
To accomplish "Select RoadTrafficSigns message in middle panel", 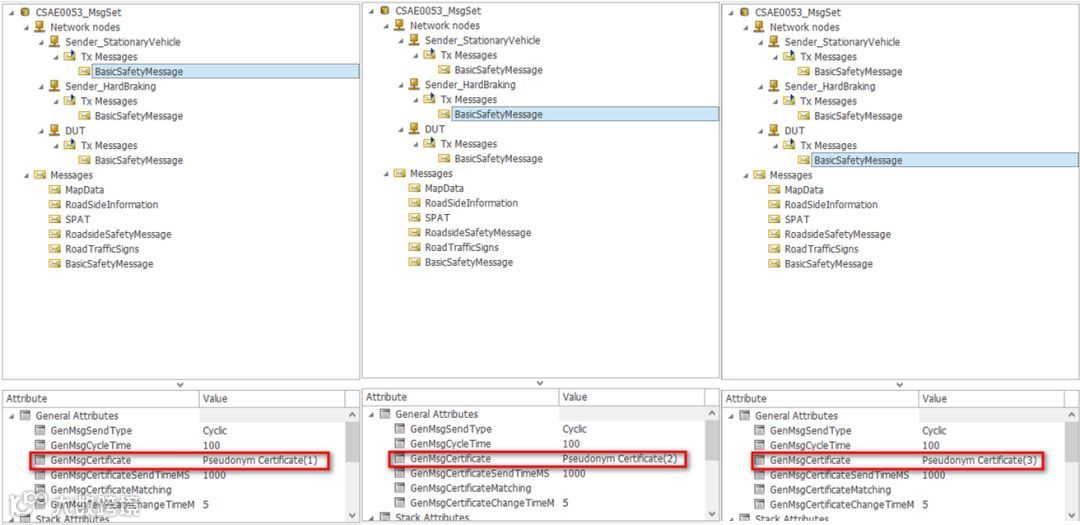I will pos(461,247).
